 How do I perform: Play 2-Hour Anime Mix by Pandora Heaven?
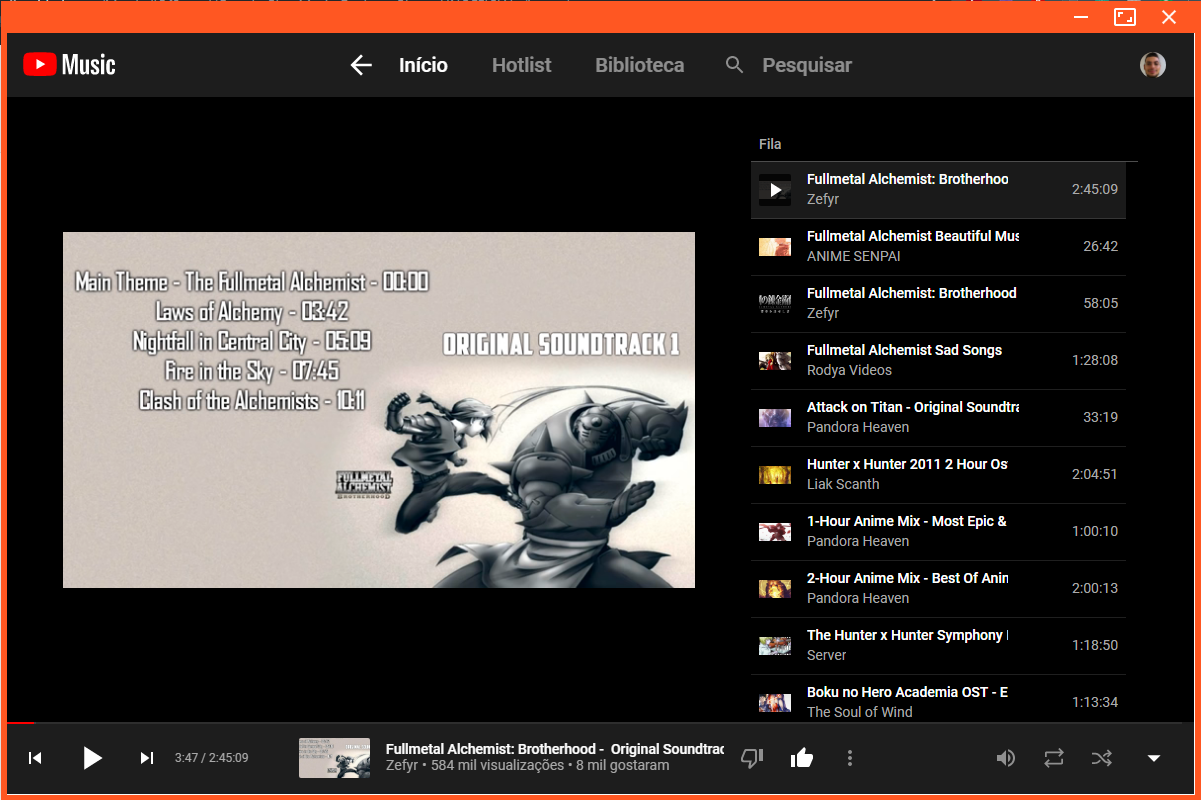938,589
